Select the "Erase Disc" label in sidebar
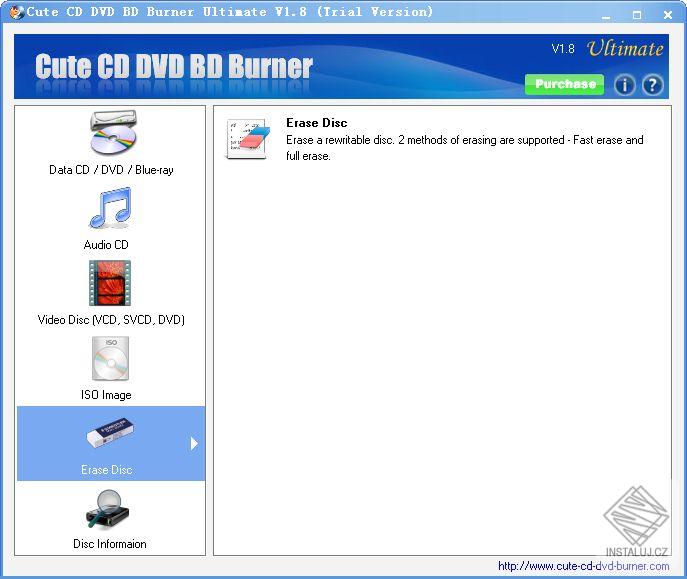Screen dimensions: 687x579 point(106,470)
